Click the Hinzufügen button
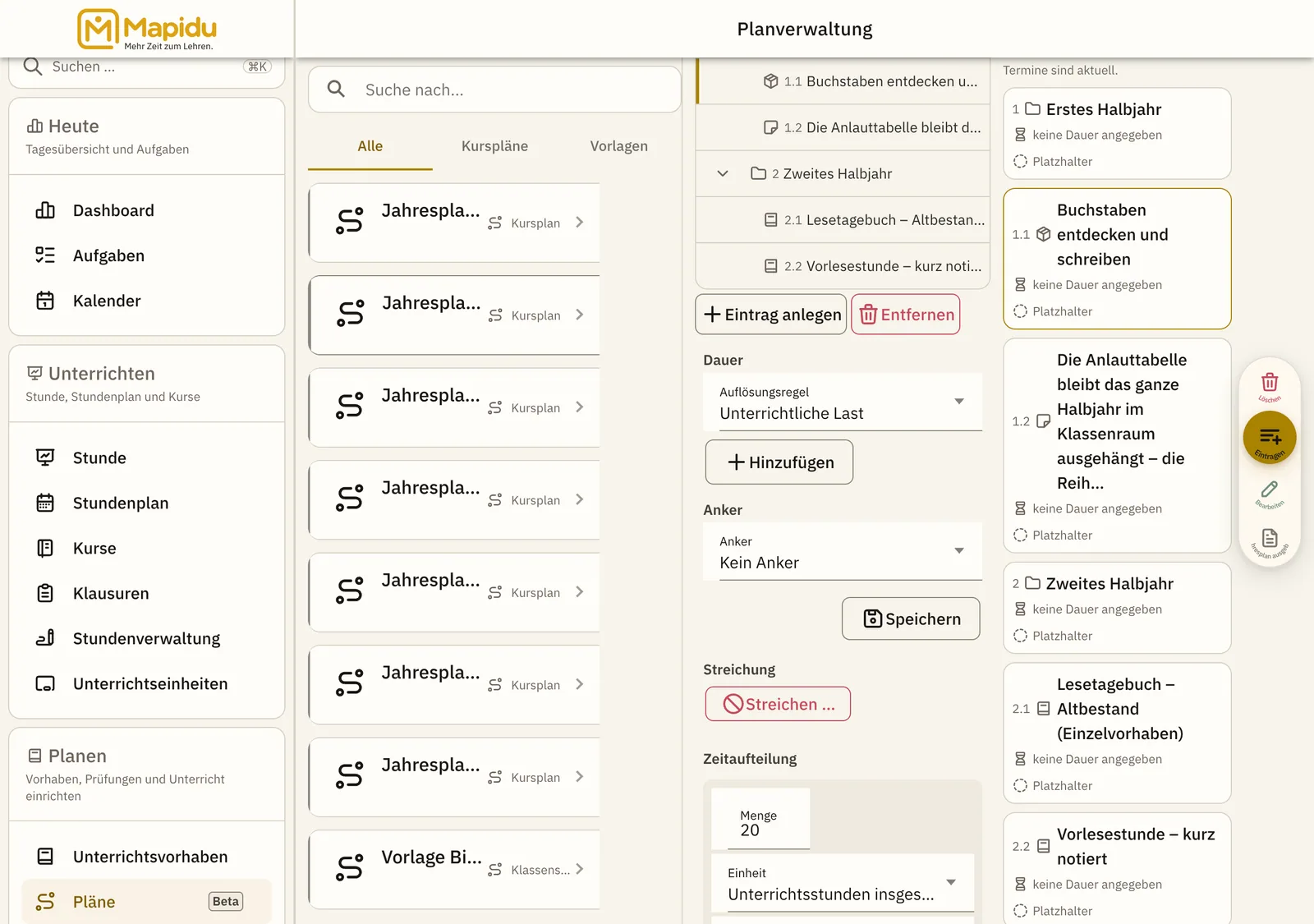 point(779,462)
